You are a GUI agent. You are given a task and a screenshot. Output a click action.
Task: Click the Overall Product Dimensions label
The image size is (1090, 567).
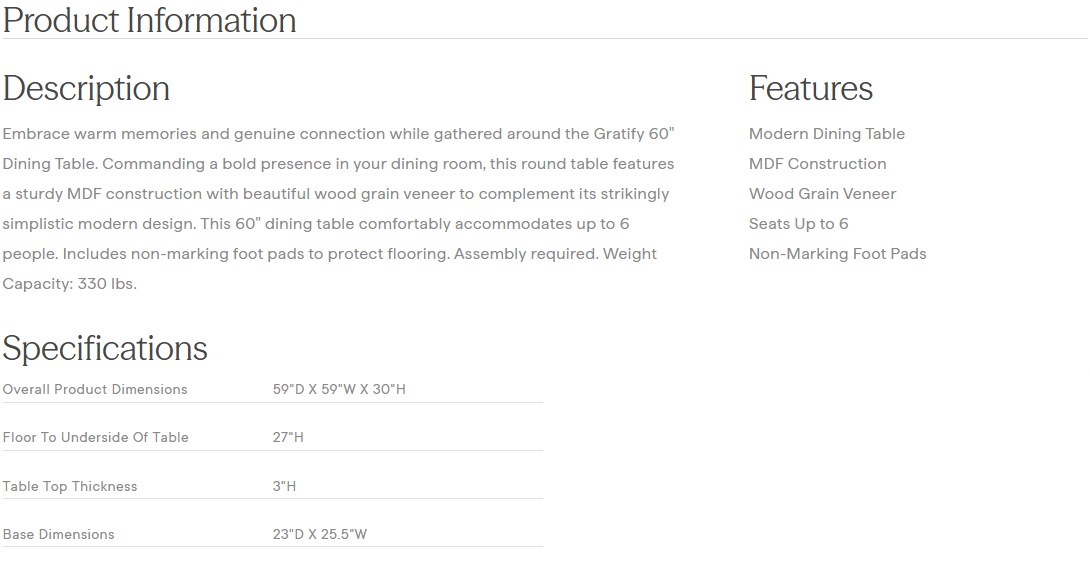click(x=95, y=389)
